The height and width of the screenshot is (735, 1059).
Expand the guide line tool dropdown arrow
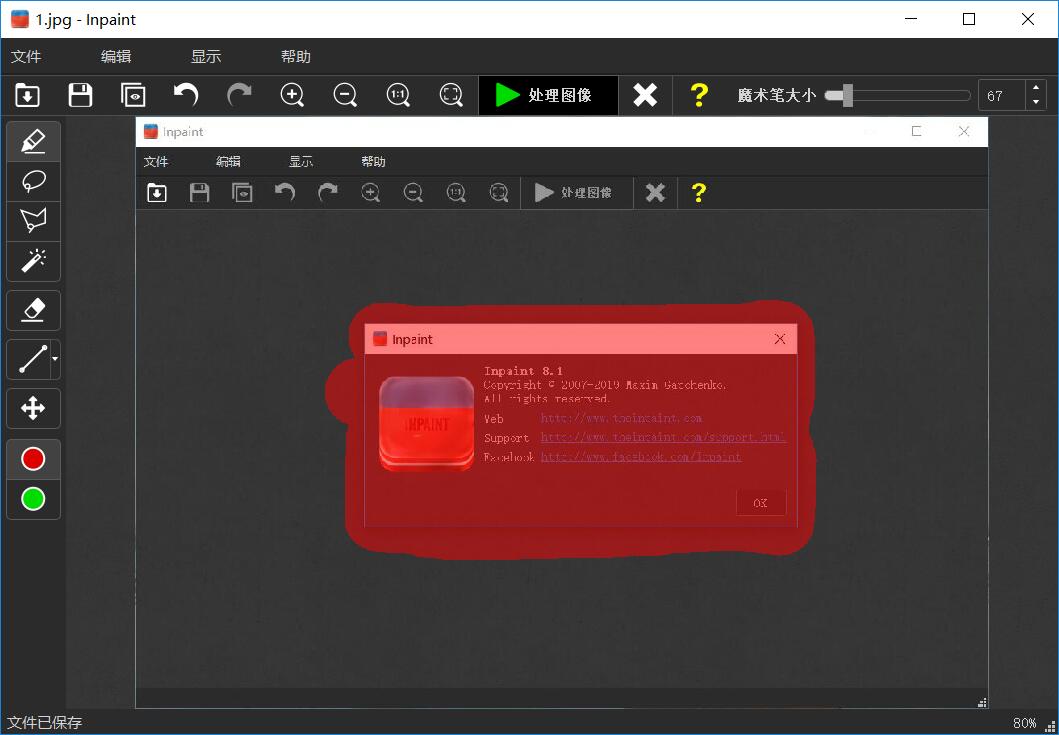[x=55, y=358]
